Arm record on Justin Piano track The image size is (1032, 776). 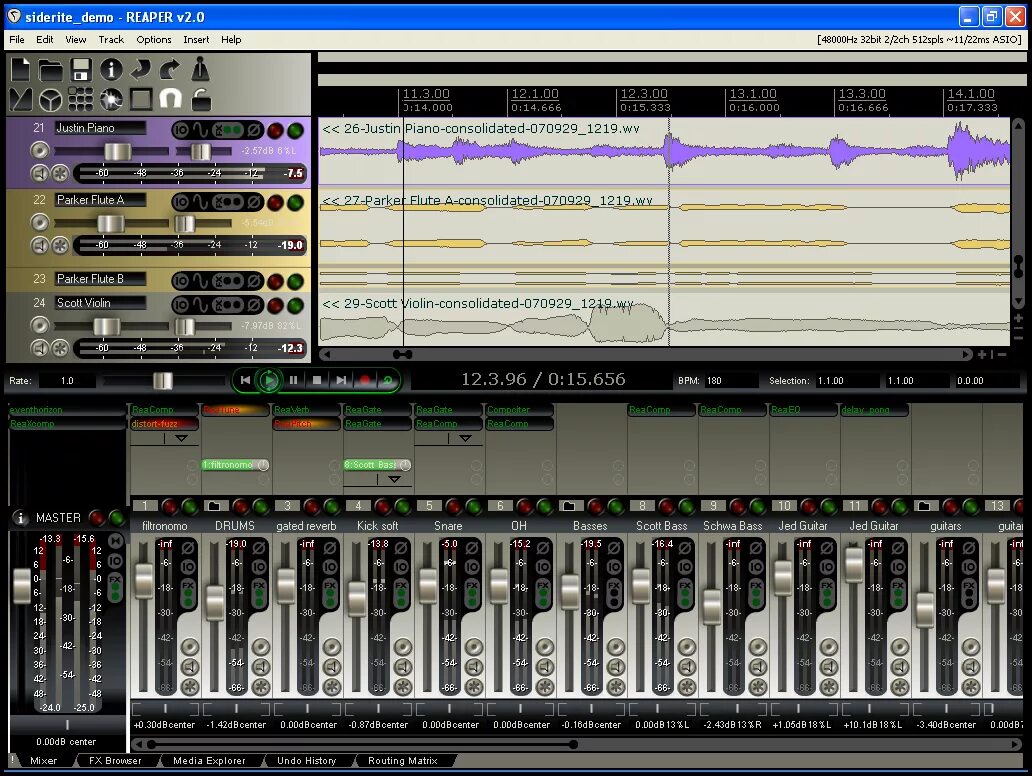275,130
